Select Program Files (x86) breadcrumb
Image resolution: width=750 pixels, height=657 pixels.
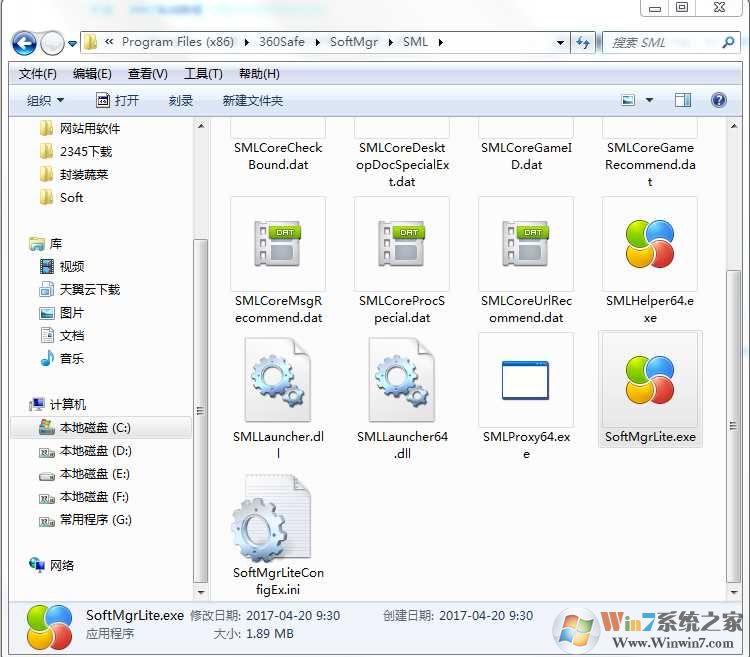(177, 42)
